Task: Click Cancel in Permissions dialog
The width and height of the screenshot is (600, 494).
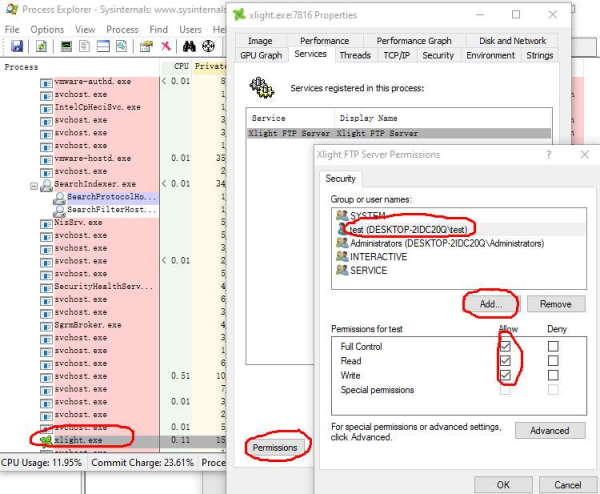Action: point(568,485)
